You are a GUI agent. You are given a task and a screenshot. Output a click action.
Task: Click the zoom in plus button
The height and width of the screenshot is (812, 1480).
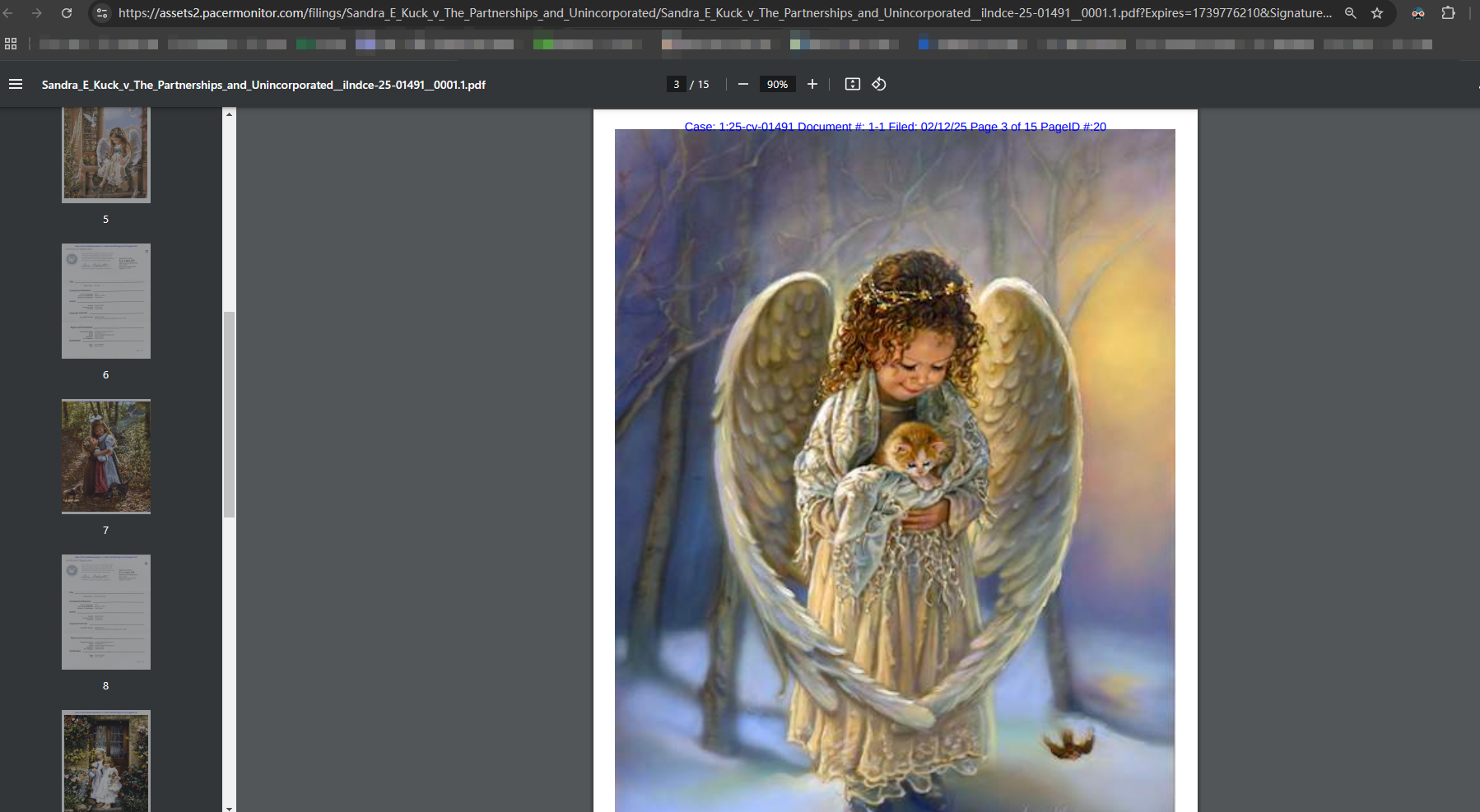click(812, 84)
